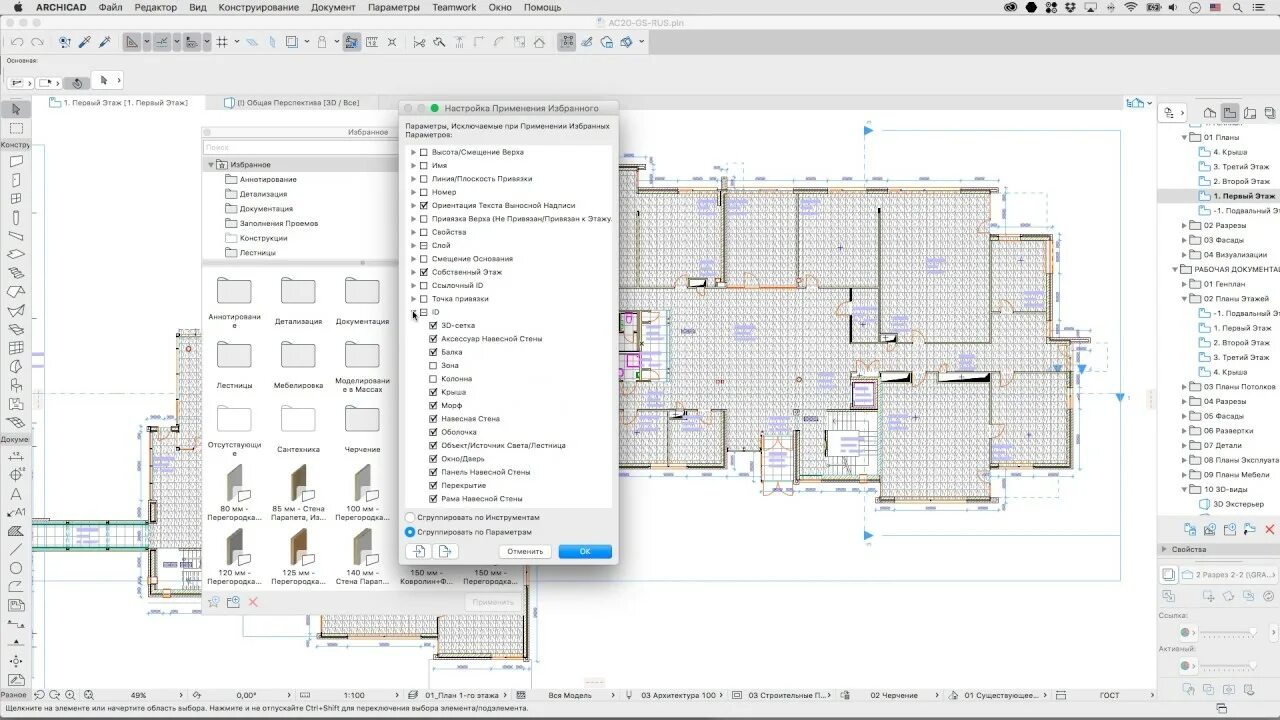The image size is (1280, 720).
Task: Toggle the 'Имя' checkbox
Action: click(x=424, y=165)
